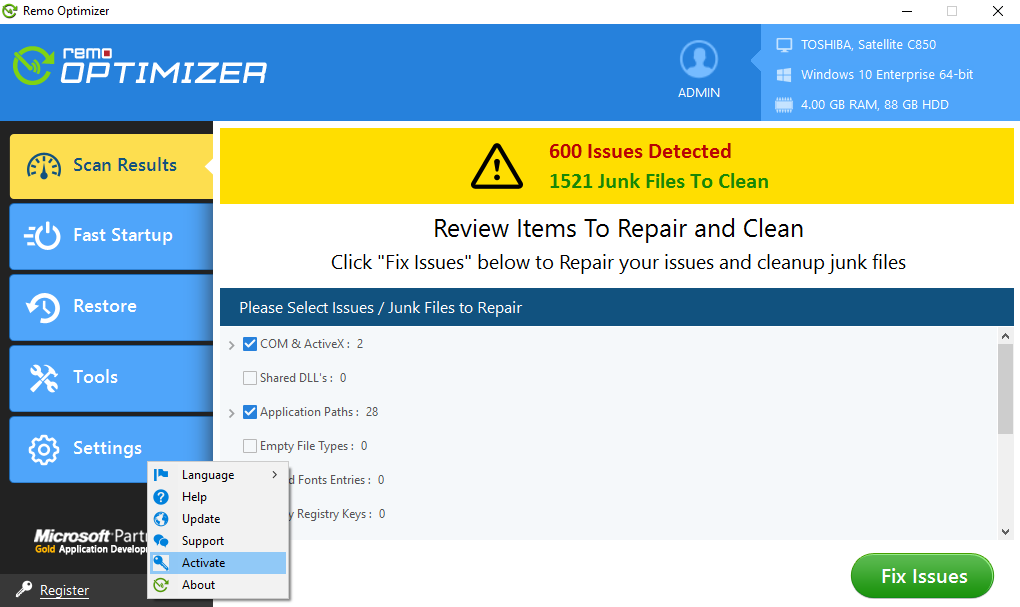The image size is (1020, 607).
Task: Open Settings via the gear icon
Action: 44,448
